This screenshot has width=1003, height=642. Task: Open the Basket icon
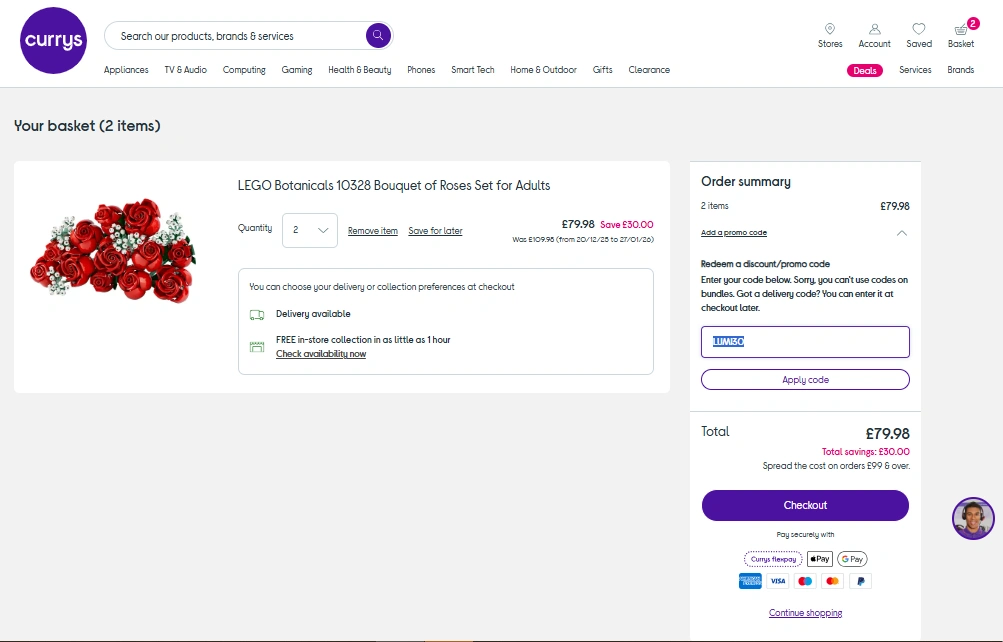[961, 30]
